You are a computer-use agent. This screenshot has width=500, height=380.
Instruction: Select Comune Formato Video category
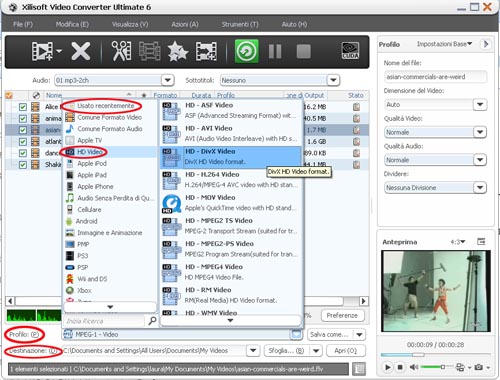(x=109, y=117)
